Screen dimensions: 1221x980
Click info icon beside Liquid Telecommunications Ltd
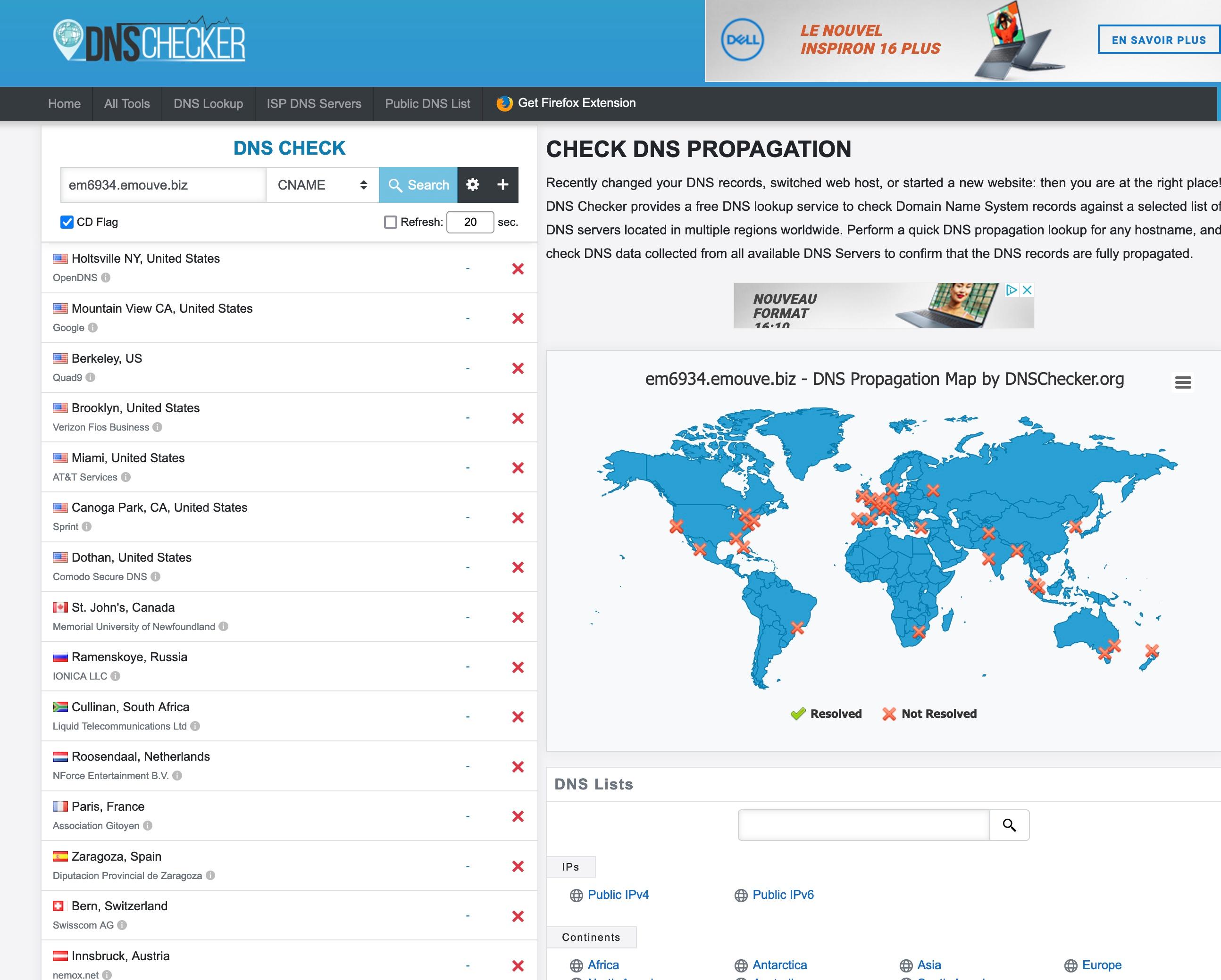pyautogui.click(x=195, y=726)
